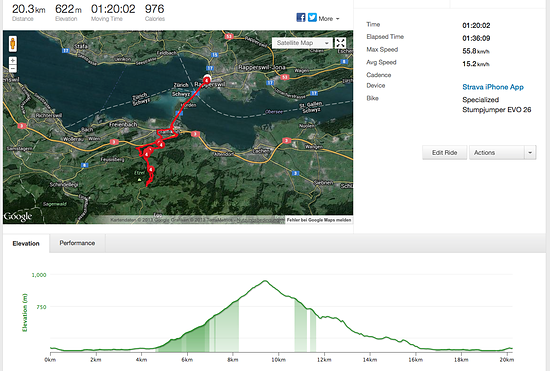Open the Street View pegman icon
Viewport: 550px width, 371px height.
[x=13, y=44]
